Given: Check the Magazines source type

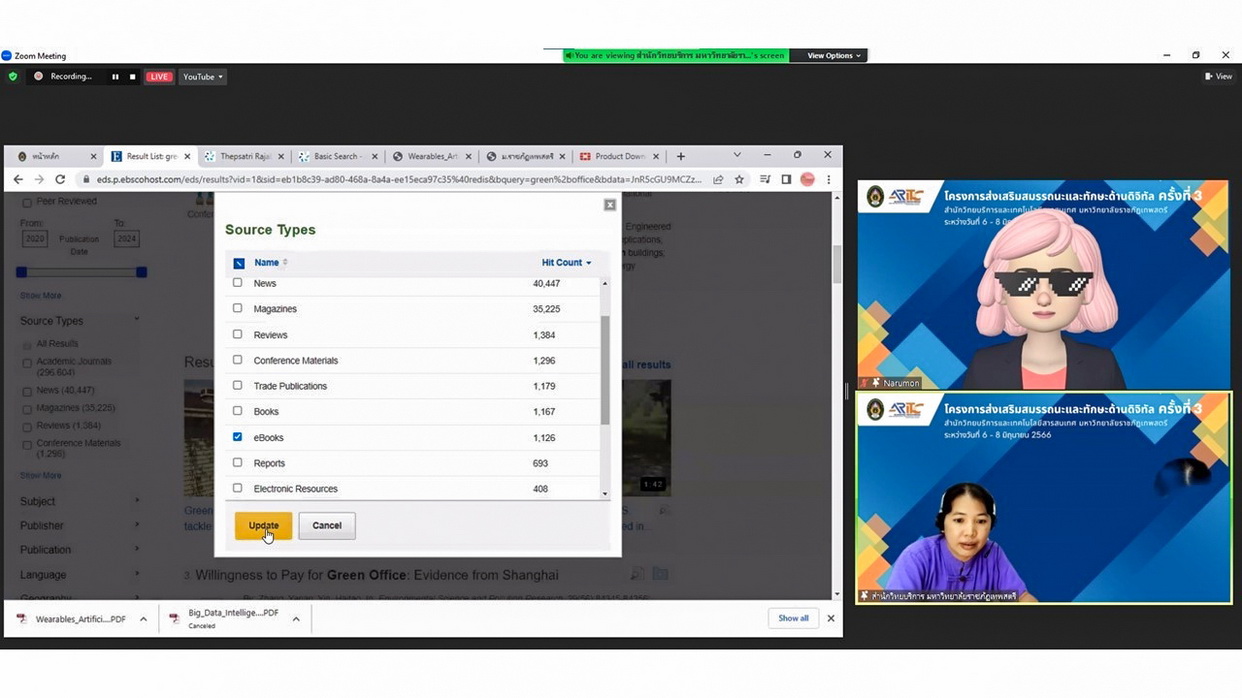Looking at the screenshot, I should (237, 308).
